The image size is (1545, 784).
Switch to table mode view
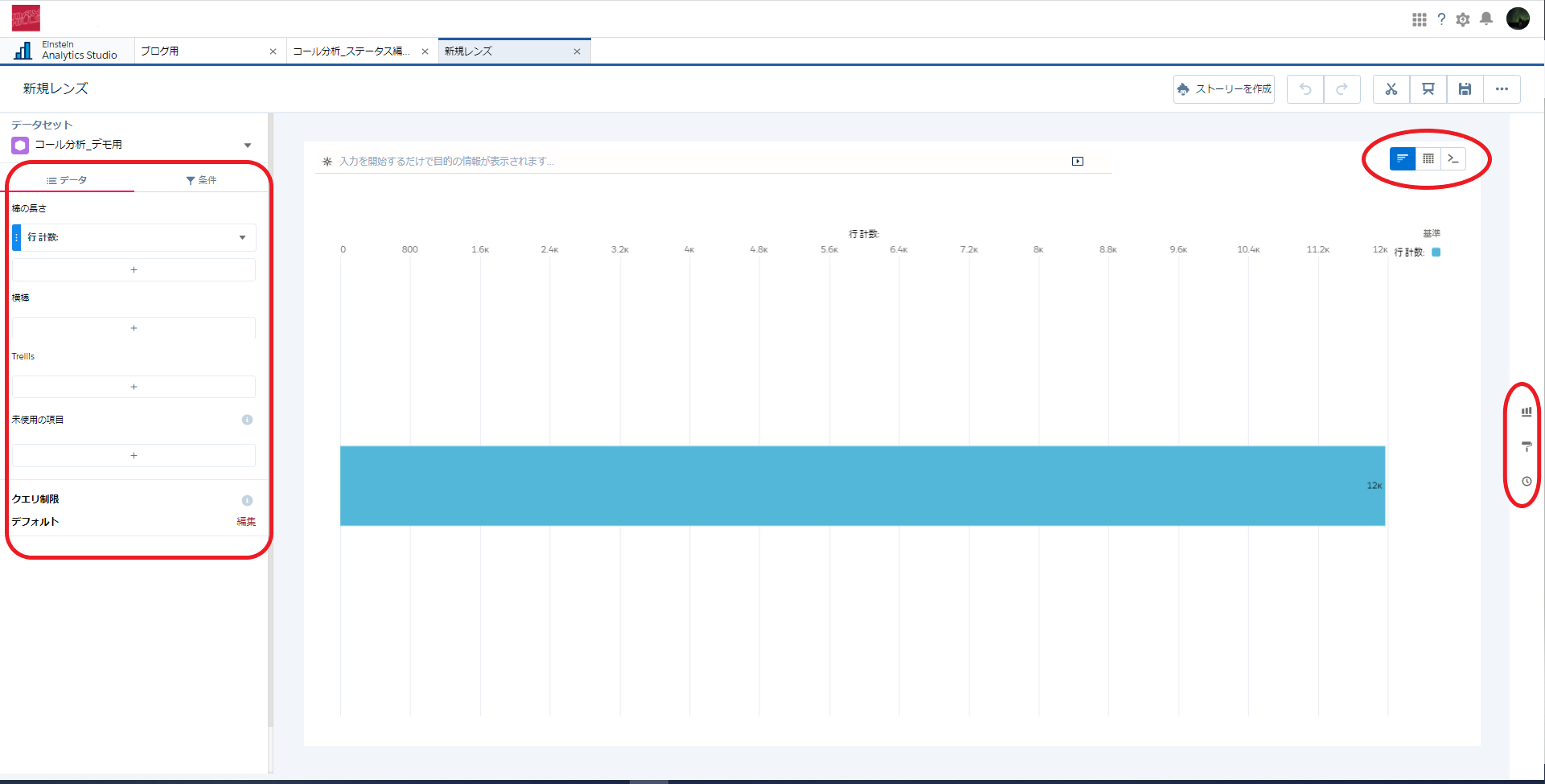point(1428,158)
